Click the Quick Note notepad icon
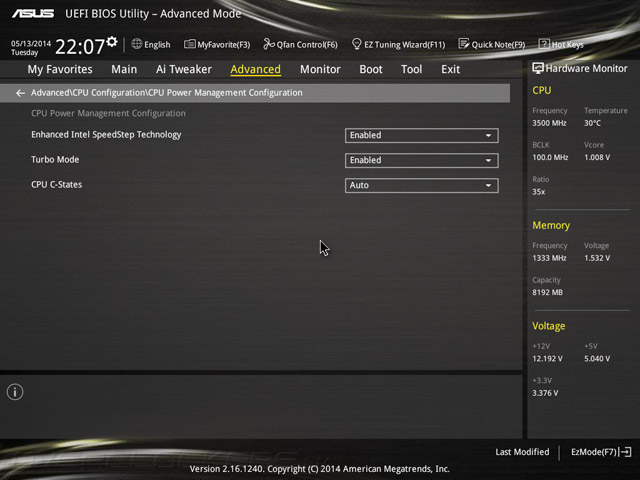 464,44
